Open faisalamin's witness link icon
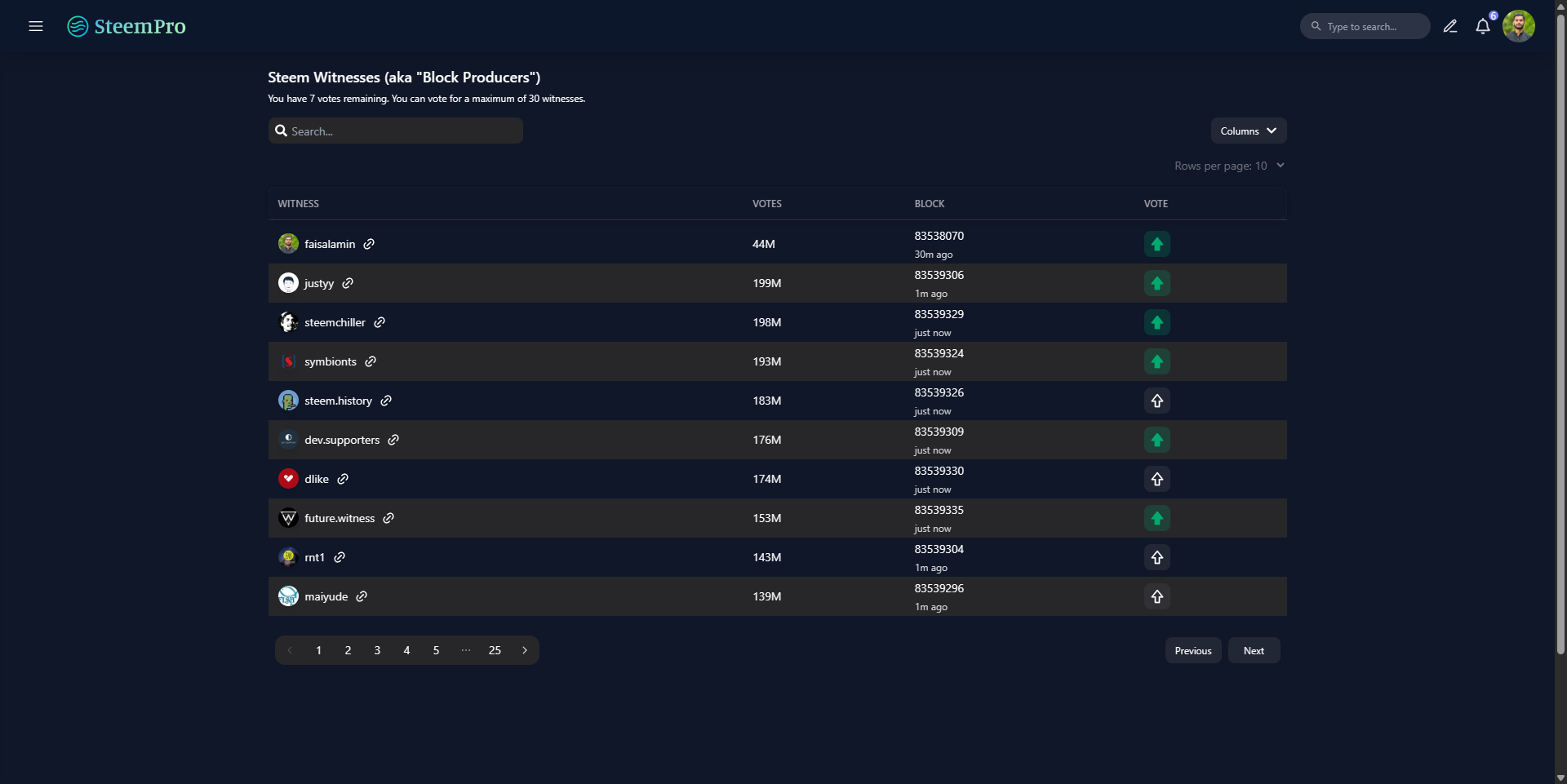The height and width of the screenshot is (784, 1567). [x=369, y=244]
